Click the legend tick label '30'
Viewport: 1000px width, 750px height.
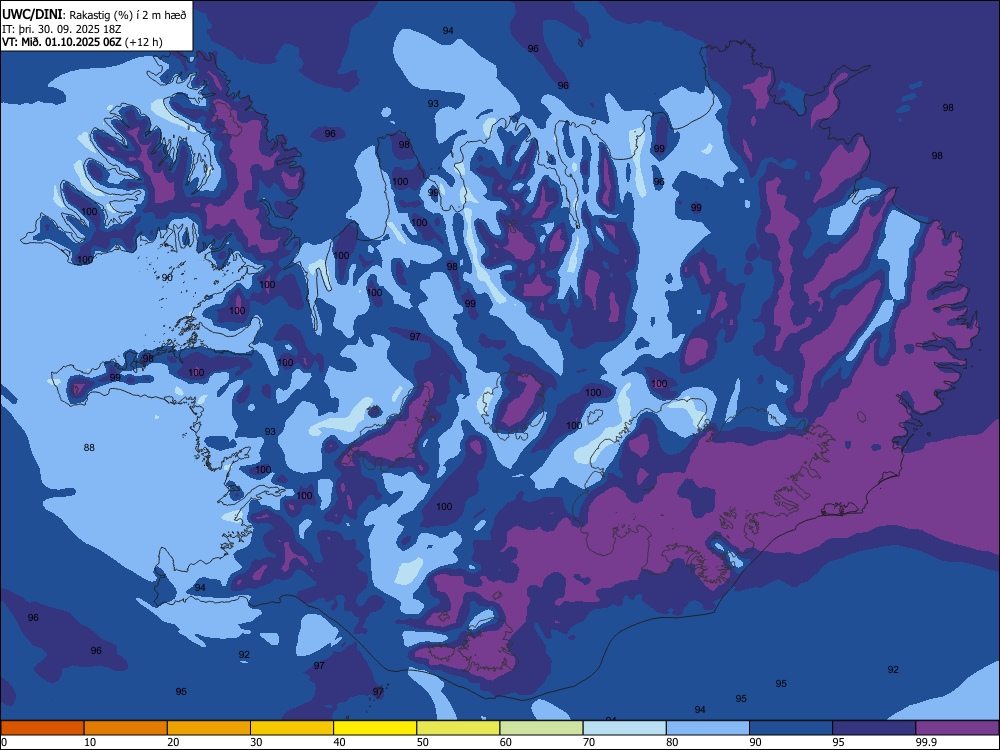[256, 742]
